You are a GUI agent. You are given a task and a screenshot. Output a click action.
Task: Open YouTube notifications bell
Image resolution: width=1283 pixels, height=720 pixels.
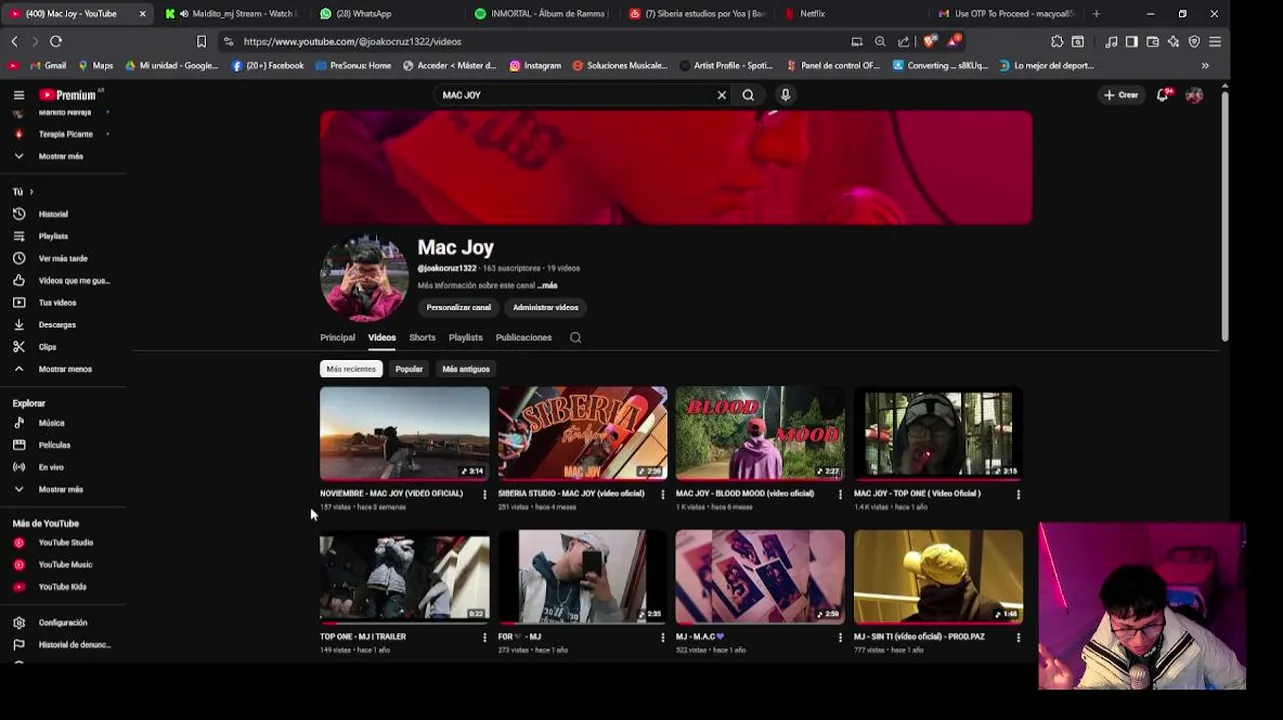click(x=1163, y=95)
